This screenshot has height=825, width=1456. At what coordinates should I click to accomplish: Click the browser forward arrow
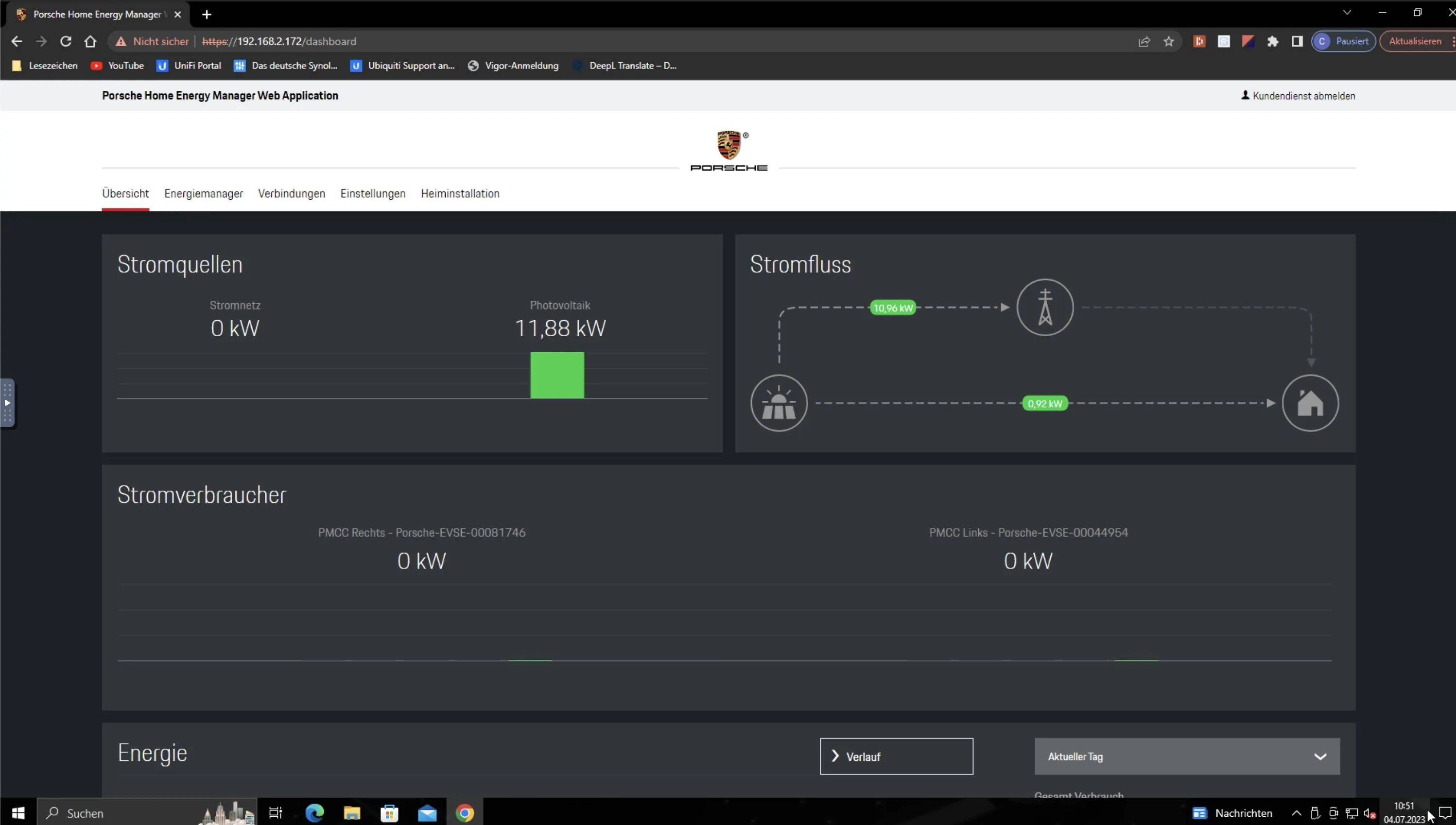point(41,41)
